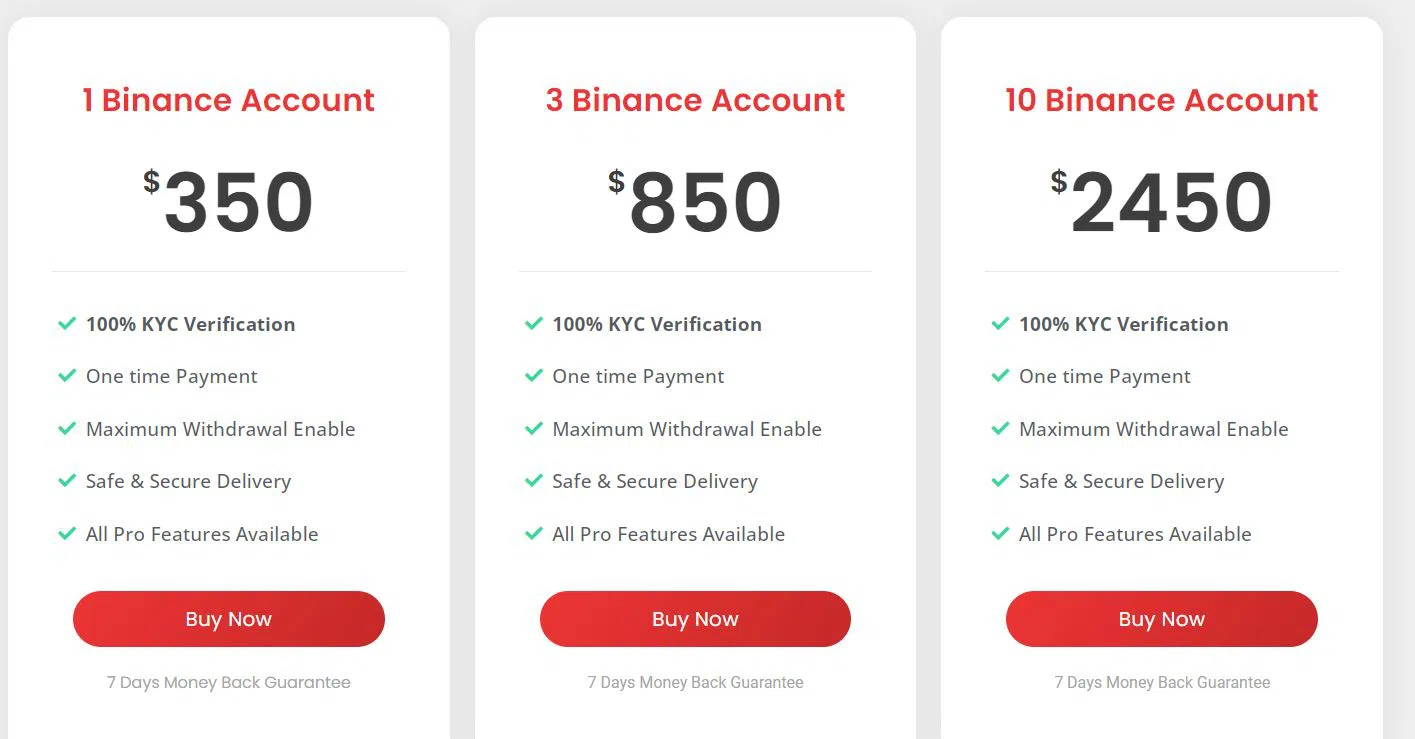Click the $2450 price text
1415x739 pixels.
[x=1162, y=201]
